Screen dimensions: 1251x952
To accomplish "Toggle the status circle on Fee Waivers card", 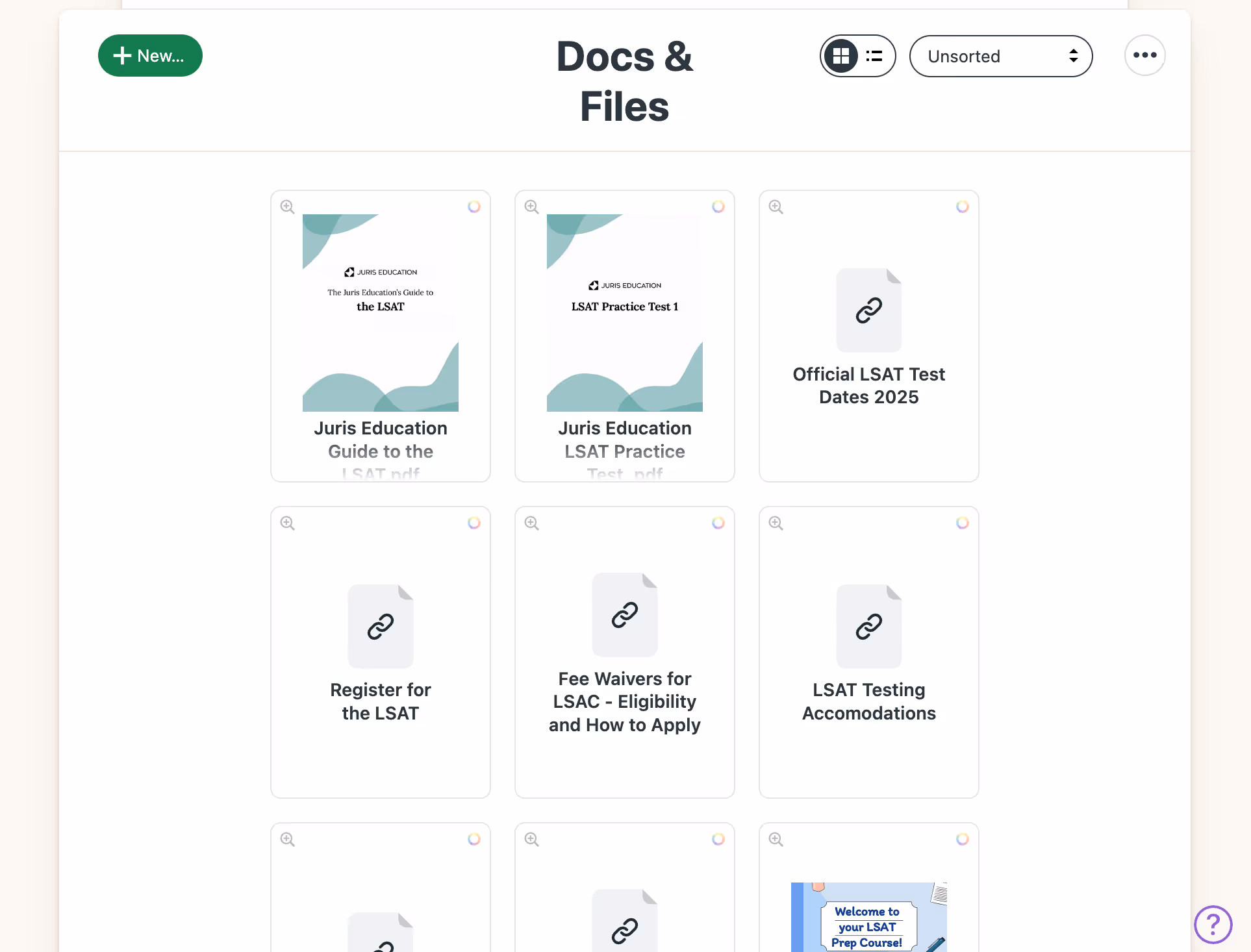I will (x=718, y=523).
